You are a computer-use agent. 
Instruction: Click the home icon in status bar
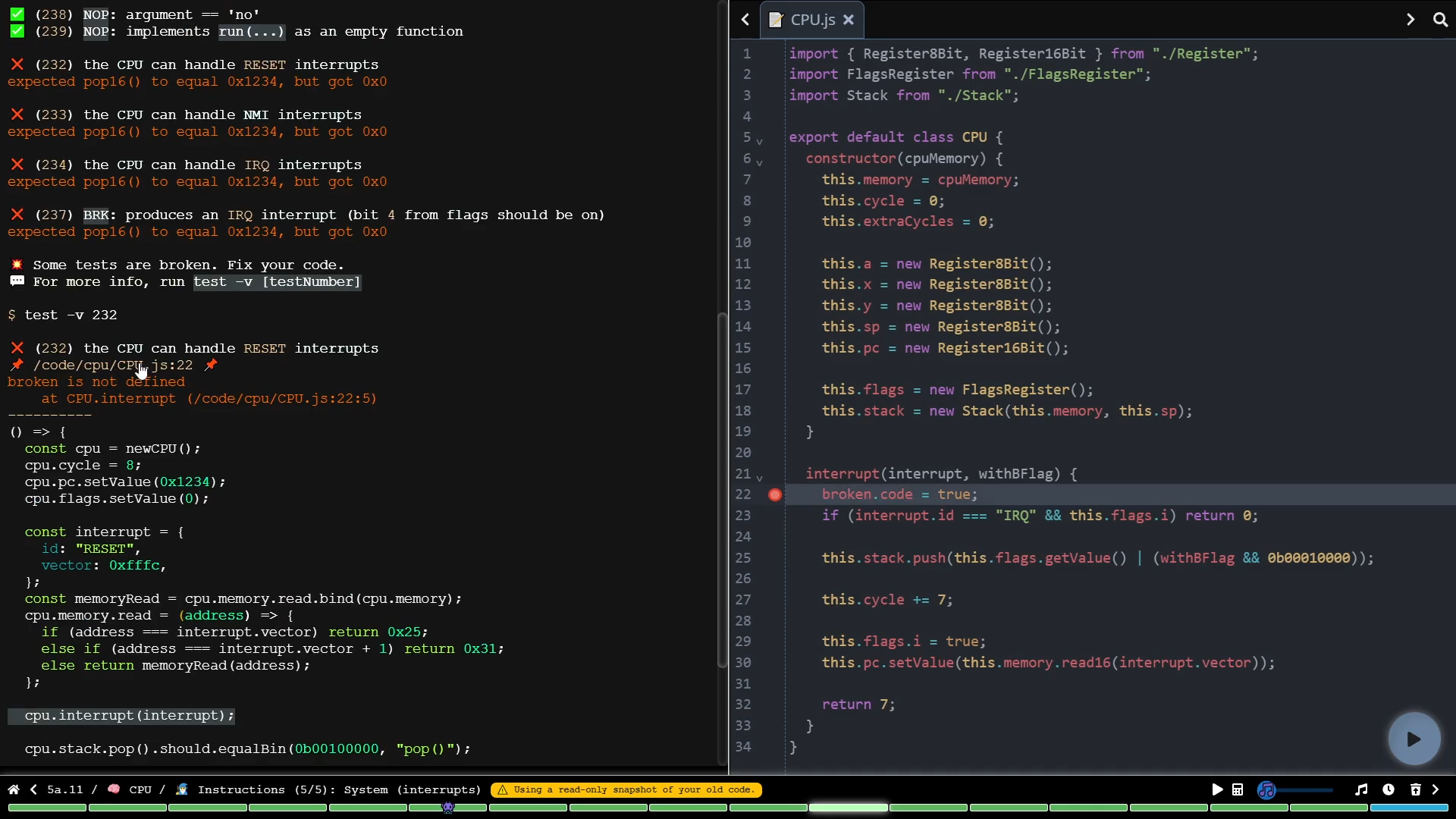[x=14, y=789]
